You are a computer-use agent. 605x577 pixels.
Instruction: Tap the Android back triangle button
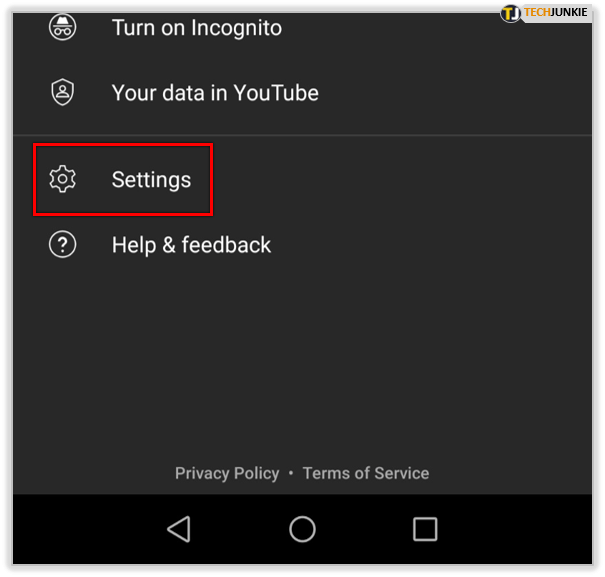tap(179, 529)
